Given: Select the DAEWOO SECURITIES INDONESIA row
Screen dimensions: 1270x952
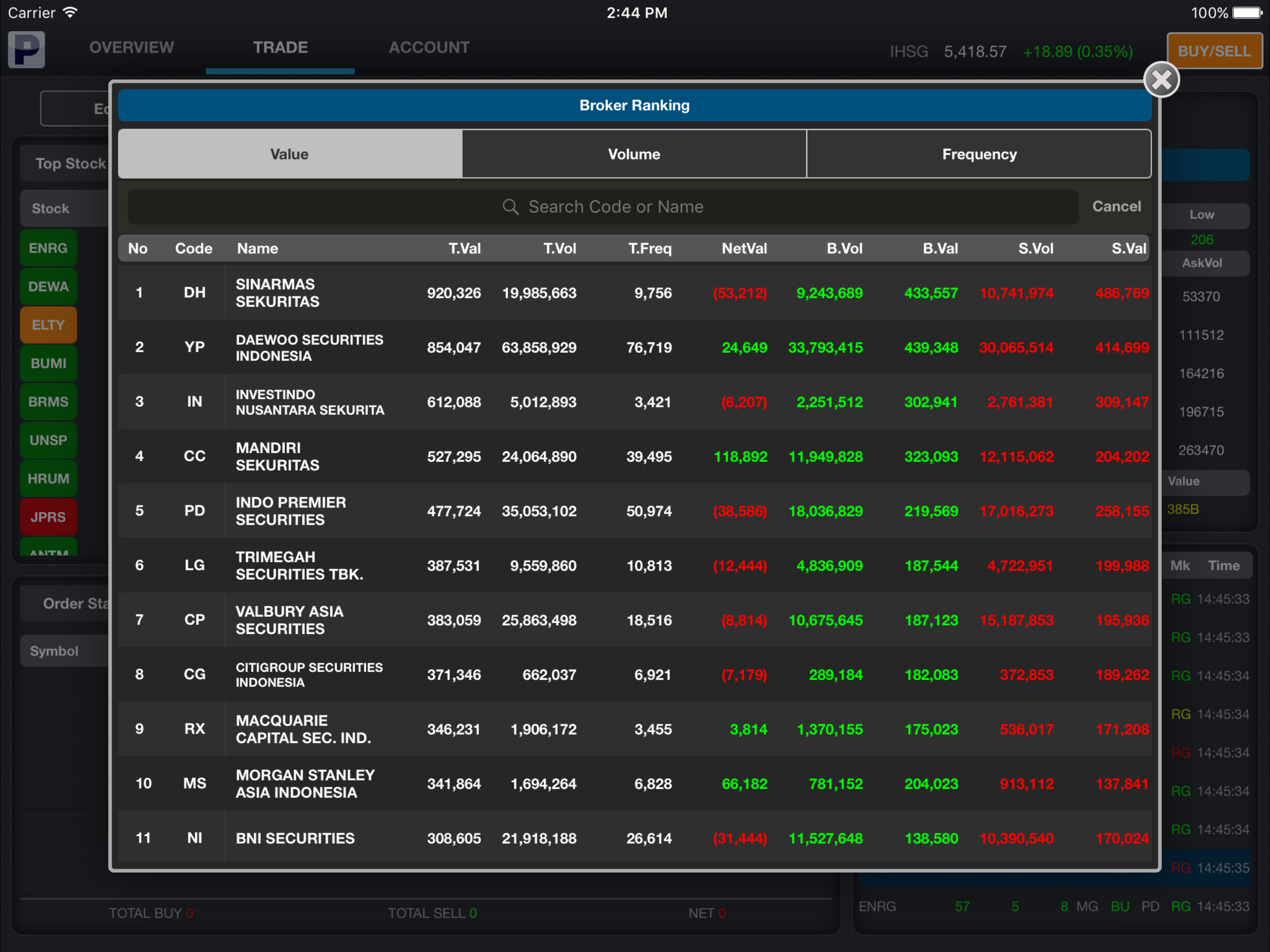Looking at the screenshot, I should [635, 347].
